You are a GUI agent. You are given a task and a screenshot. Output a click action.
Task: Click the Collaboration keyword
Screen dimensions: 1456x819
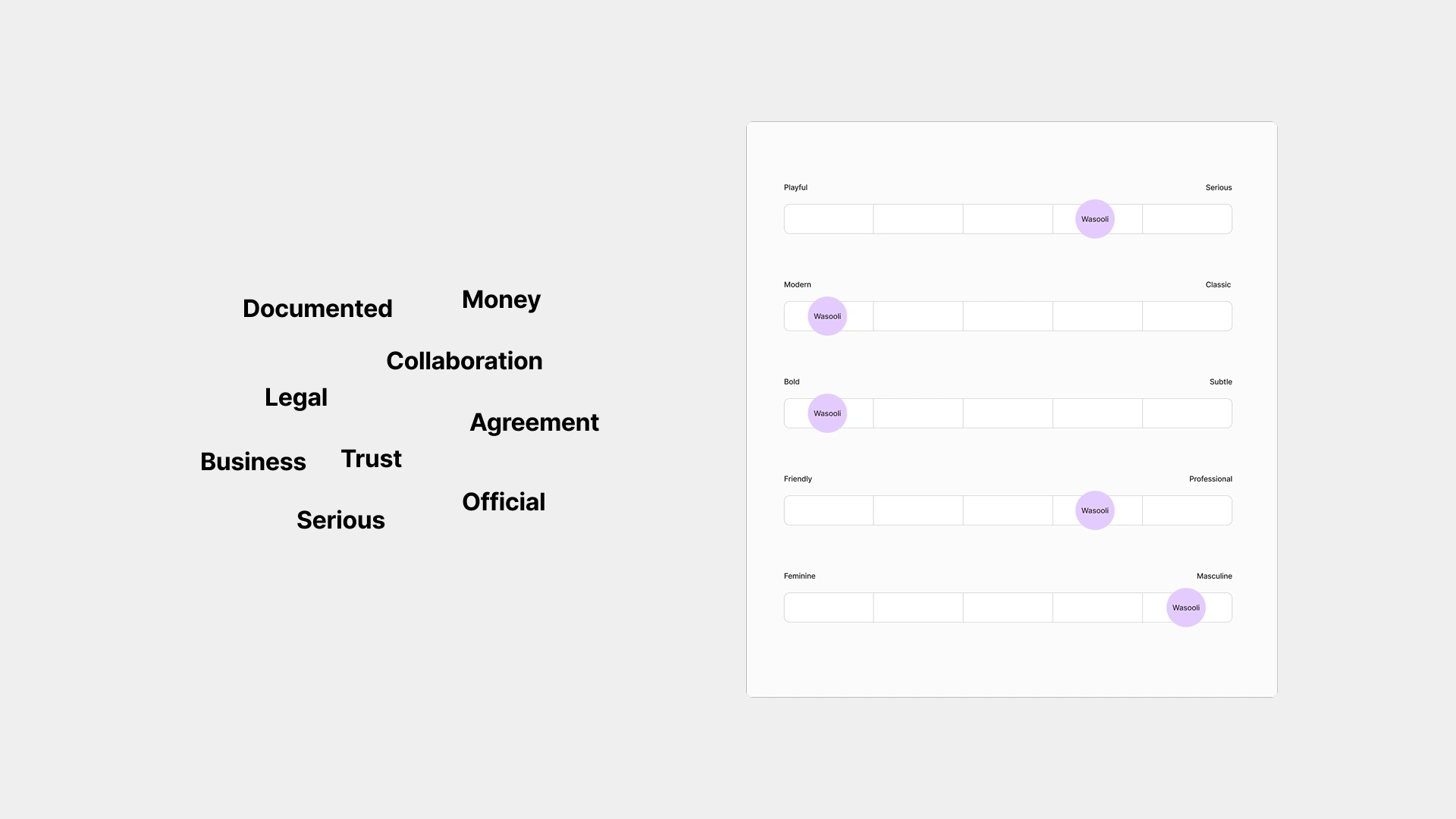click(x=464, y=361)
